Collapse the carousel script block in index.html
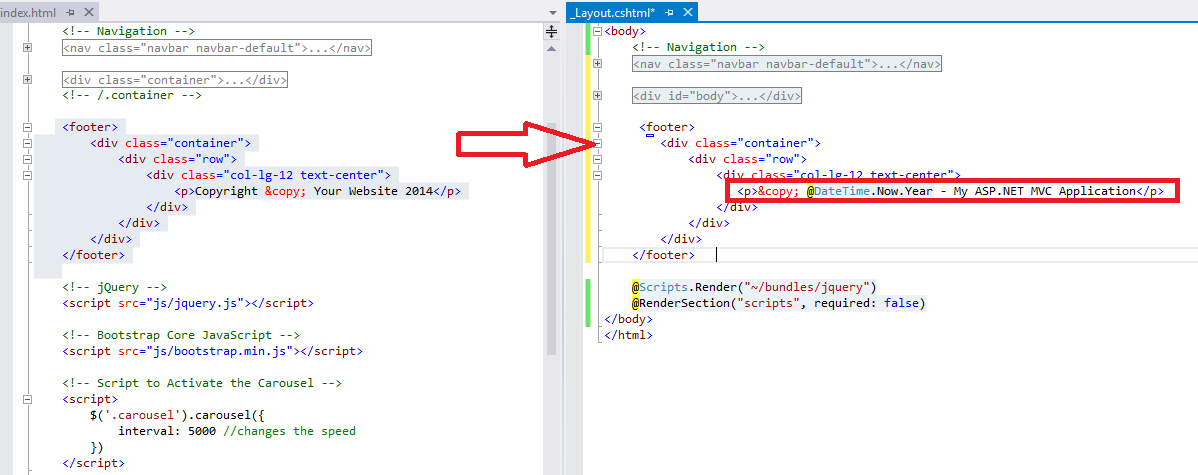This screenshot has width=1198, height=475. coord(28,399)
